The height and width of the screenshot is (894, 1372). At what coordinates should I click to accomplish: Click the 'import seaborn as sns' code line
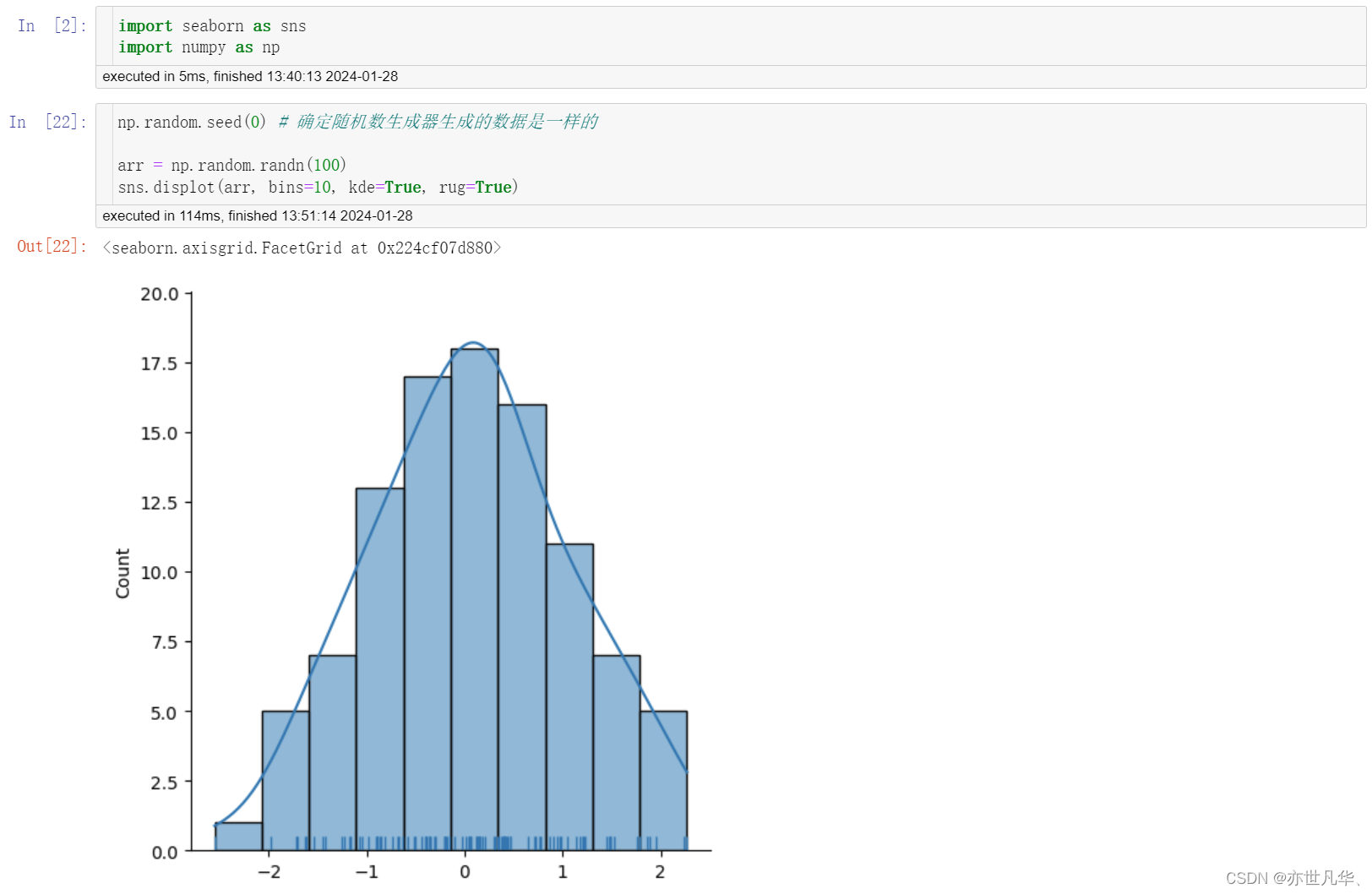pyautogui.click(x=212, y=26)
